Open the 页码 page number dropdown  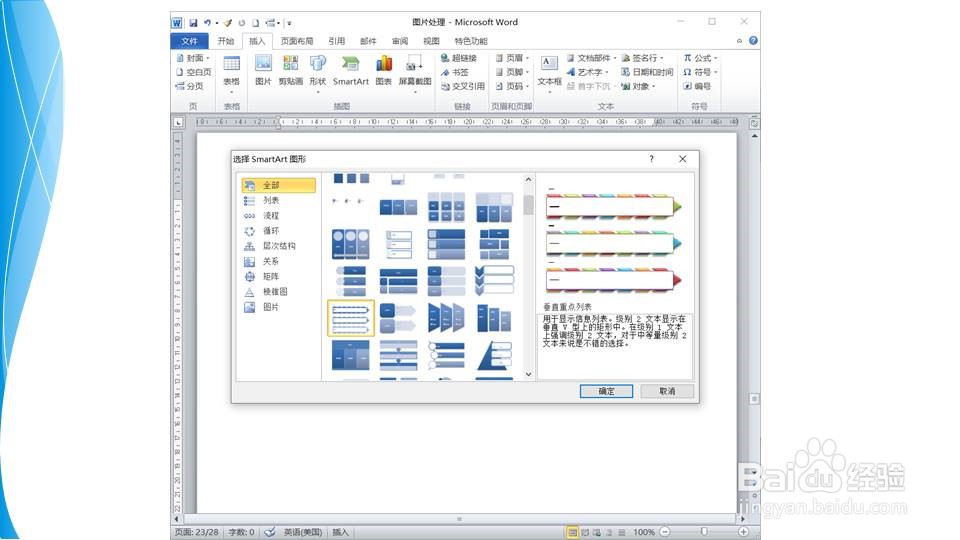pyautogui.click(x=512, y=86)
